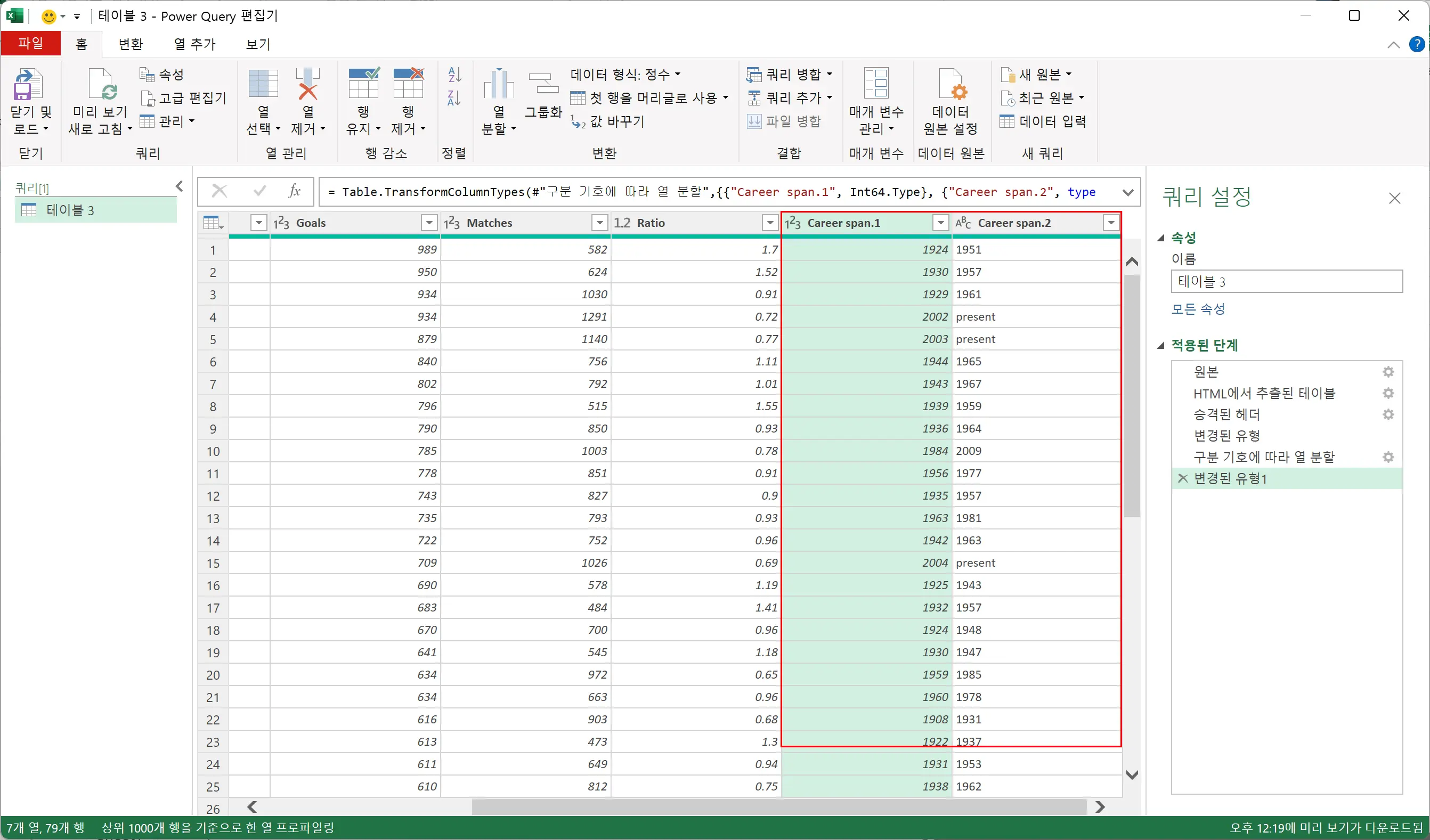
Task: Collapse the 속성 section
Action: tap(1160, 238)
